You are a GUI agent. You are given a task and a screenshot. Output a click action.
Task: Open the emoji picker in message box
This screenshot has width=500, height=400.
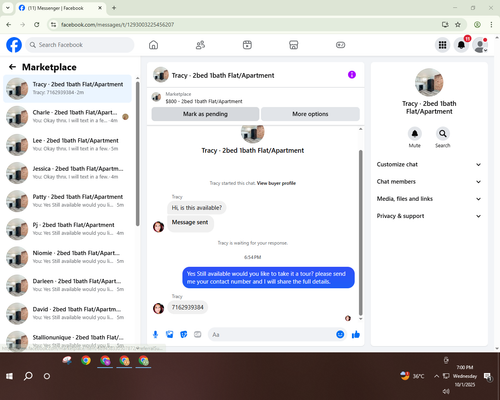click(340, 334)
